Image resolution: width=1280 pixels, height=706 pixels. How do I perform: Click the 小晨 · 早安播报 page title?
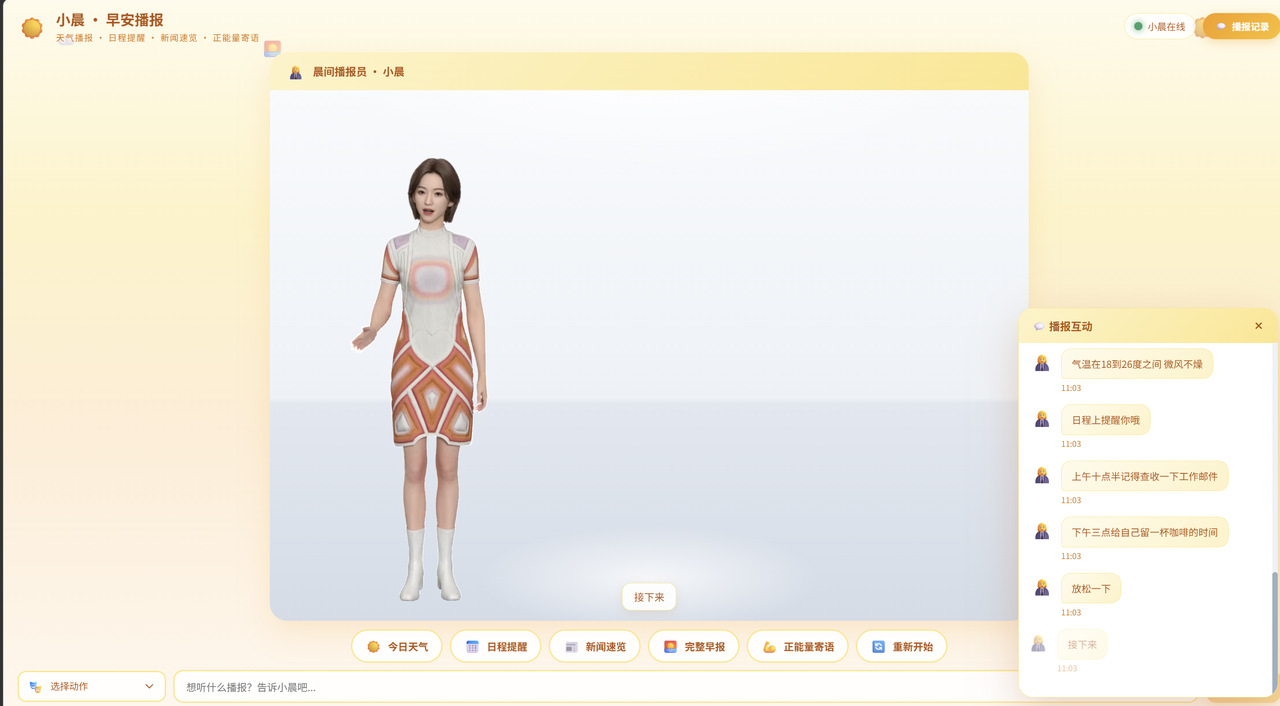click(x=109, y=20)
